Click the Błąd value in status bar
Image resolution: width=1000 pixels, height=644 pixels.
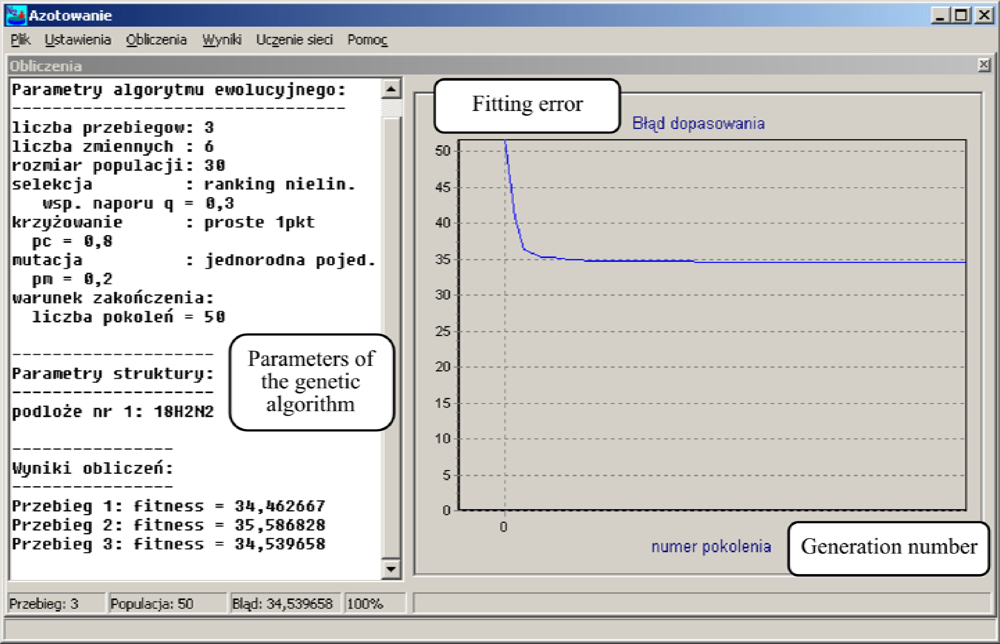pos(283,603)
